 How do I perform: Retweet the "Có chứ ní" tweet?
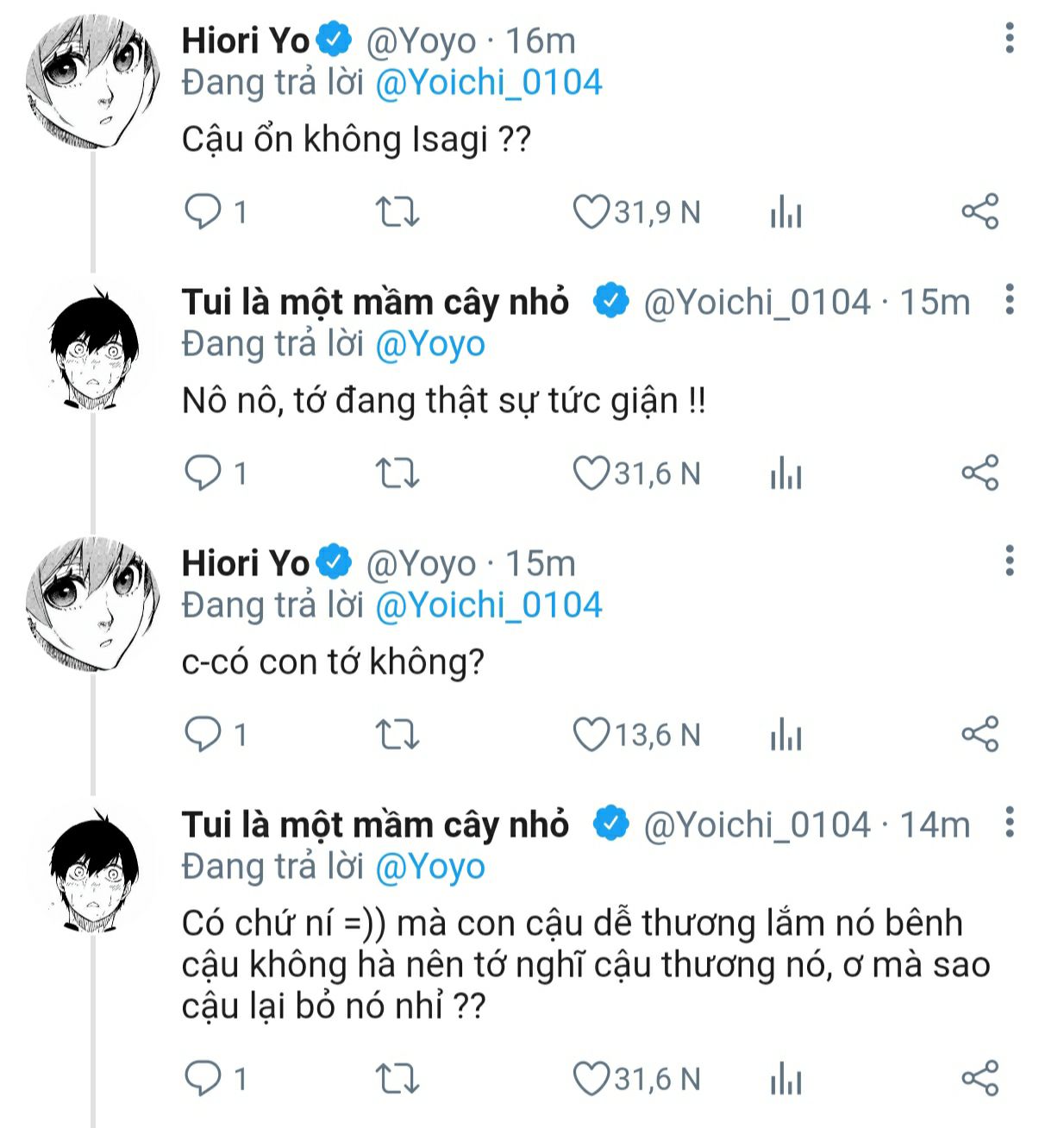point(397,1079)
